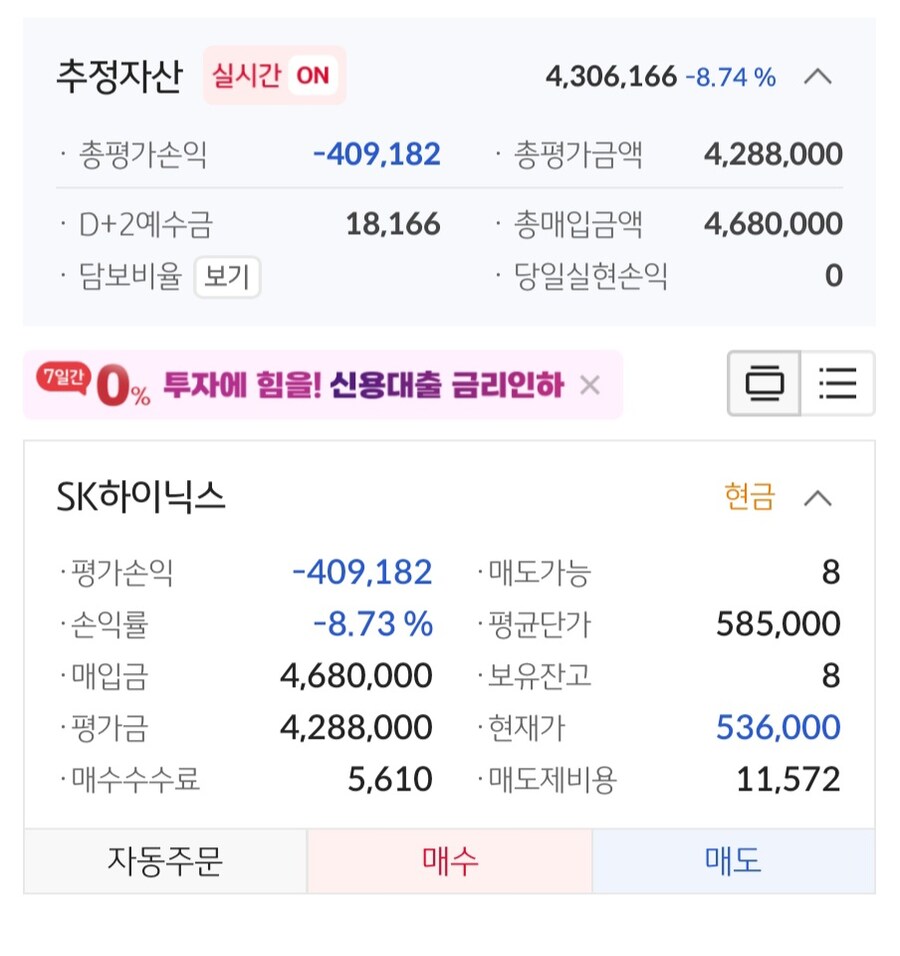Click the current price 536,000 link

[776, 727]
